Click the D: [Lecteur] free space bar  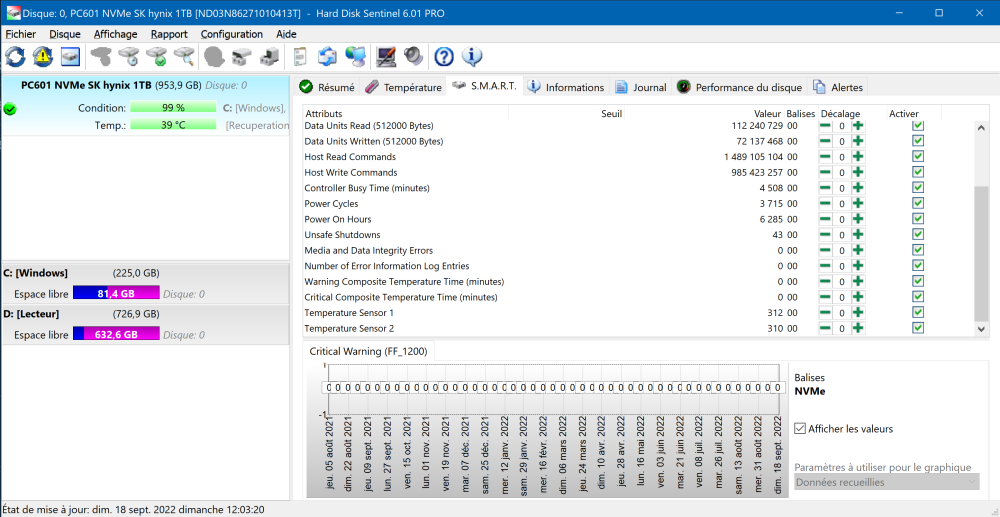coord(116,335)
